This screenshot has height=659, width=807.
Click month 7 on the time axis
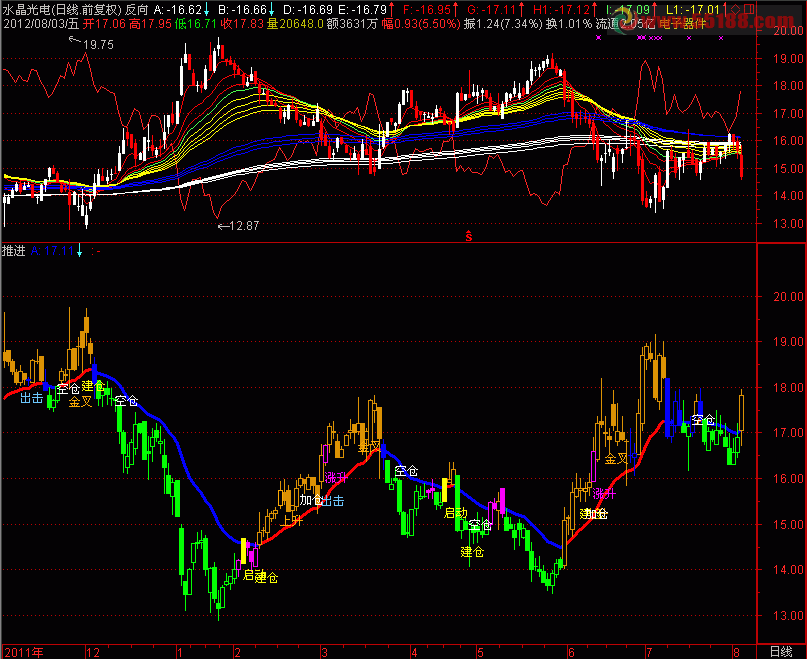point(649,652)
